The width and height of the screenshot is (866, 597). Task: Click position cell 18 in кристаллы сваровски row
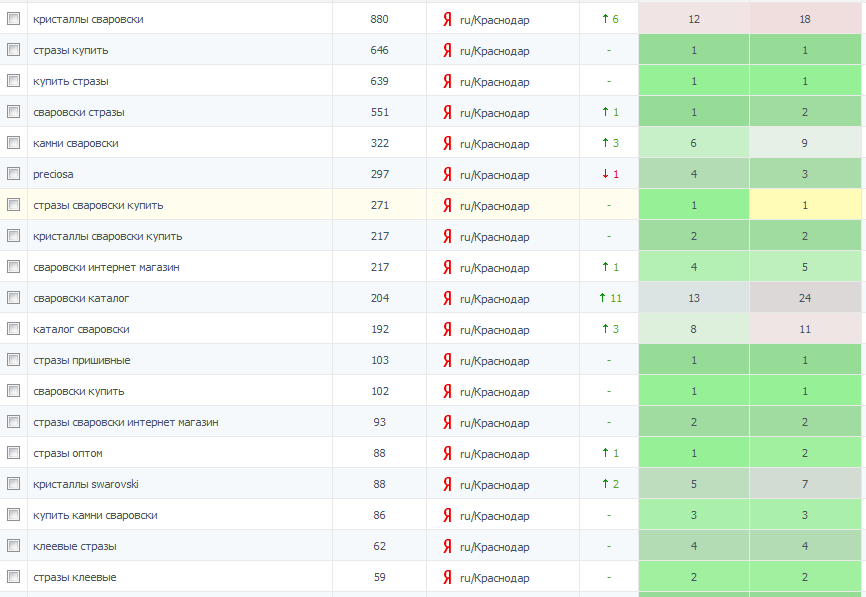click(x=805, y=19)
